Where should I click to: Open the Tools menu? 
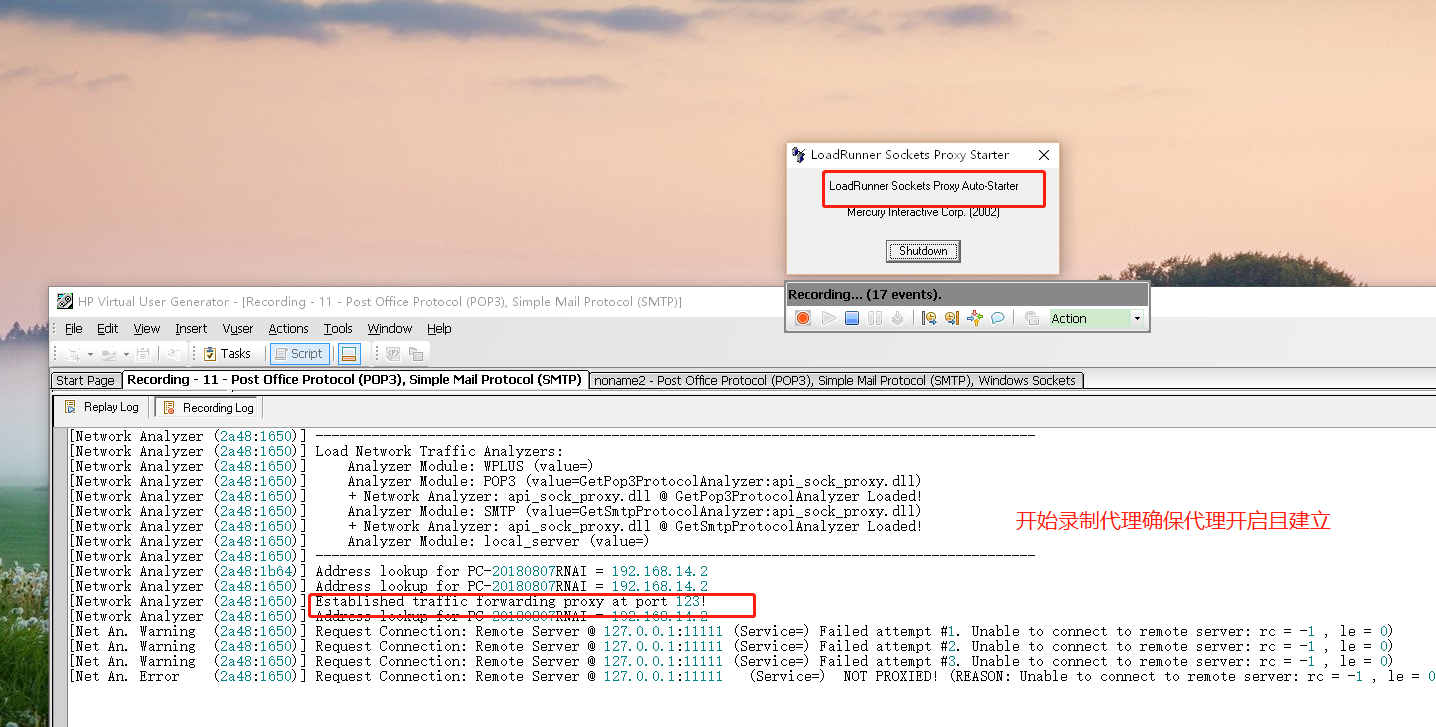coord(338,328)
